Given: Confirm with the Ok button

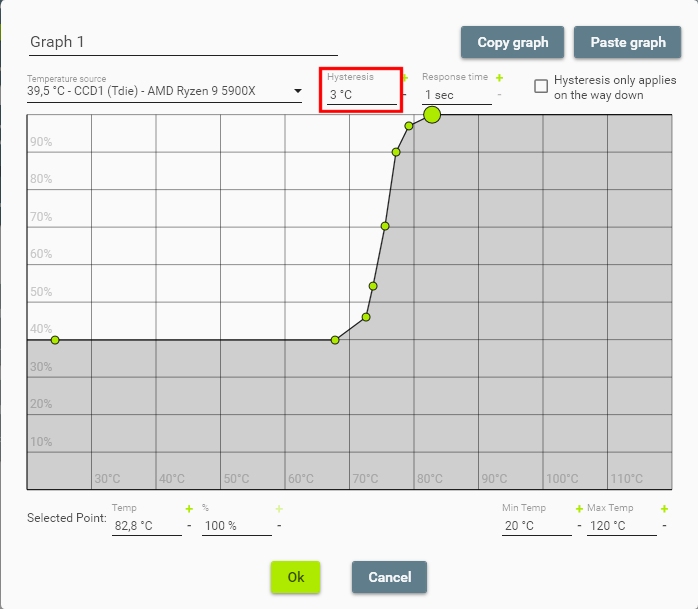Looking at the screenshot, I should point(296,577).
